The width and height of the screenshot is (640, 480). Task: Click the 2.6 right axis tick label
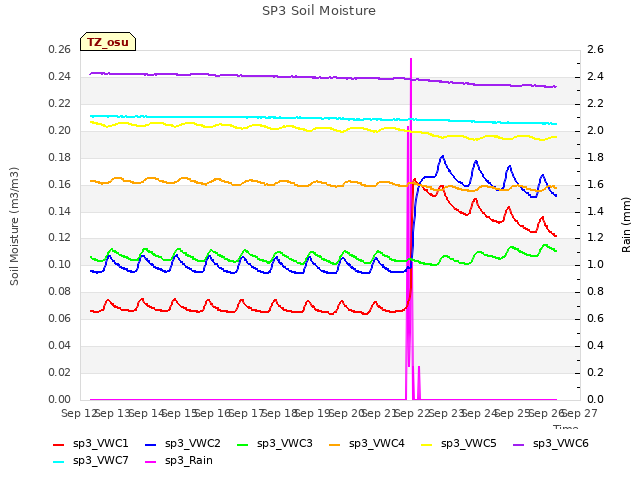[595, 50]
